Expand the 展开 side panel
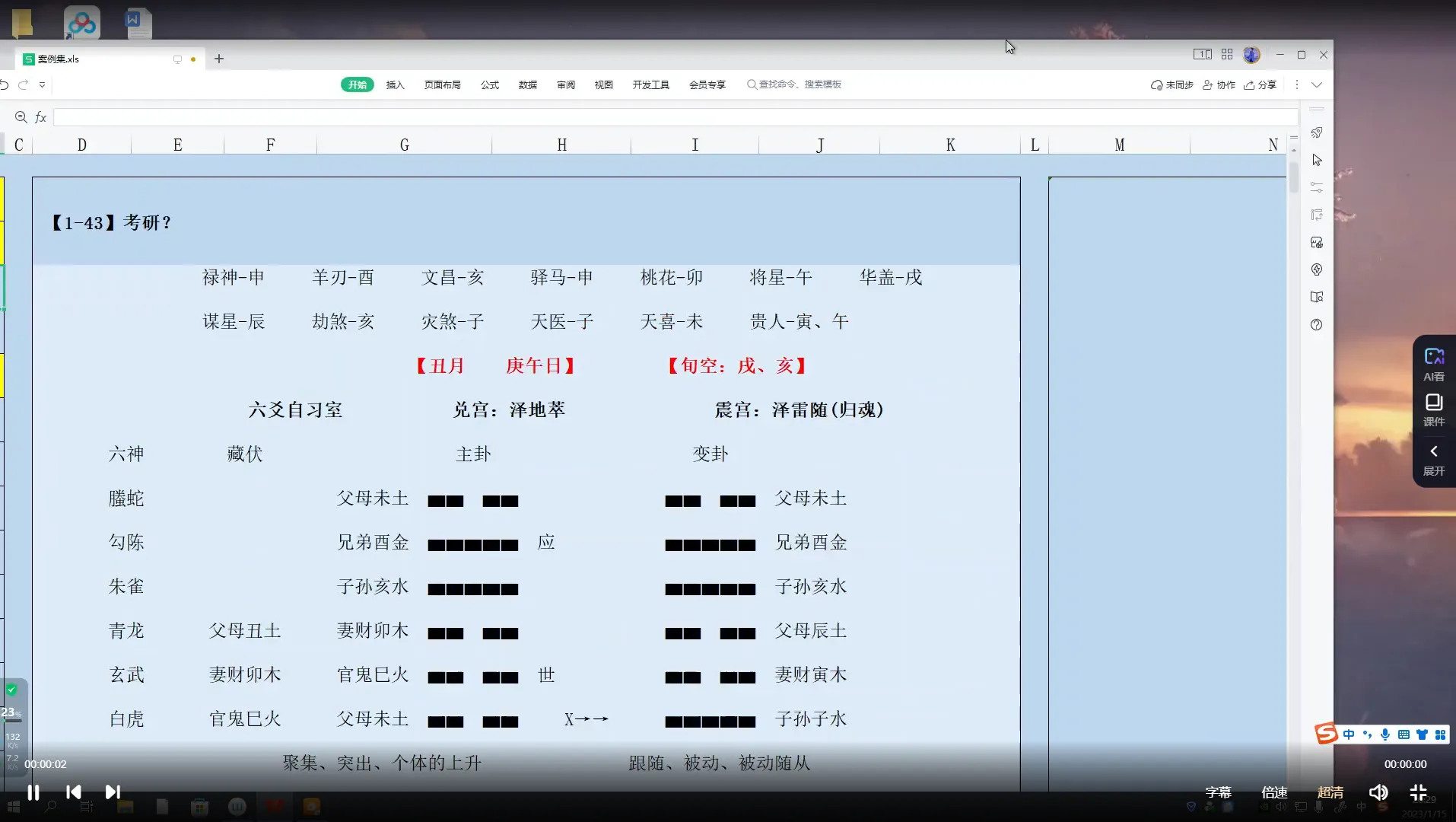The image size is (1456, 822). pos(1434,460)
